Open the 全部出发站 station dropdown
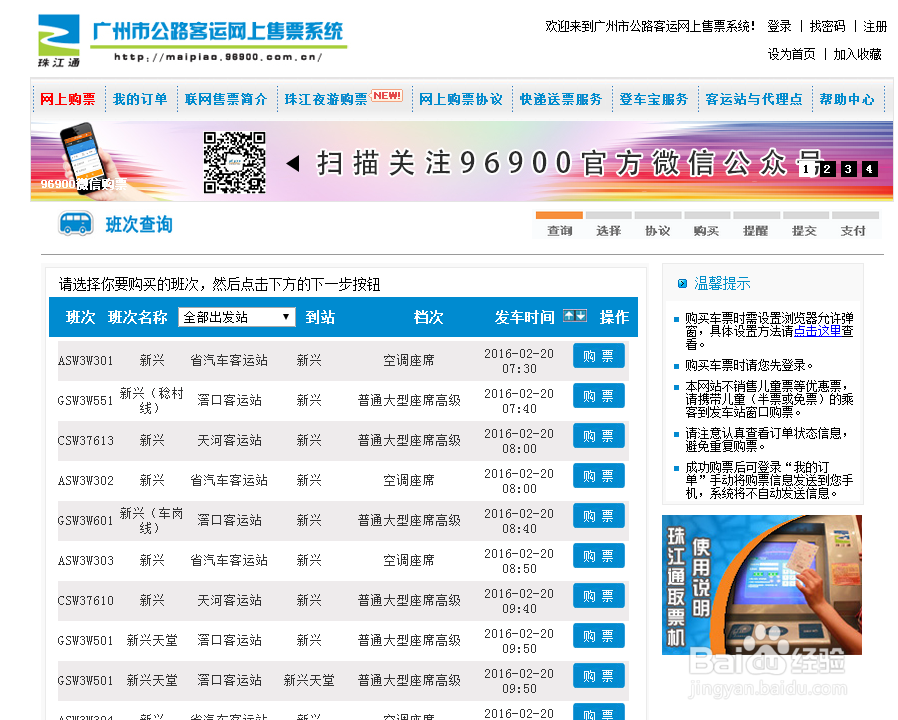Viewport: 898px width, 720px height. (237, 317)
